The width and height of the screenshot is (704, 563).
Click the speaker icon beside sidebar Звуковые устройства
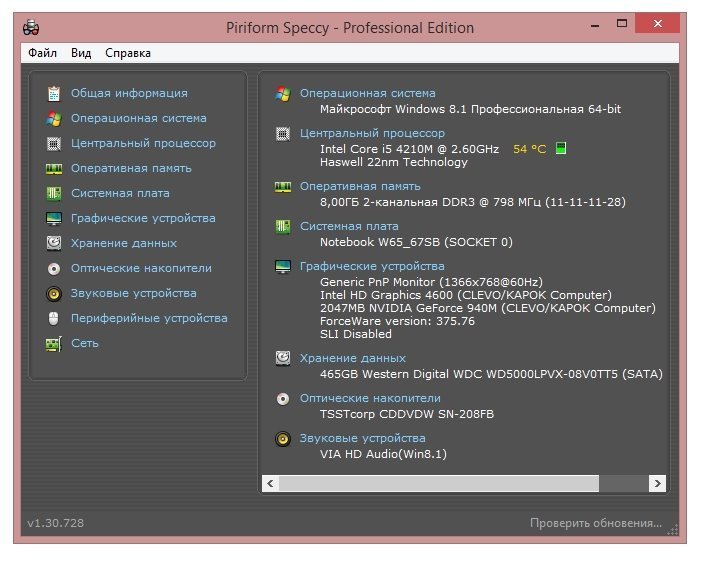[54, 294]
